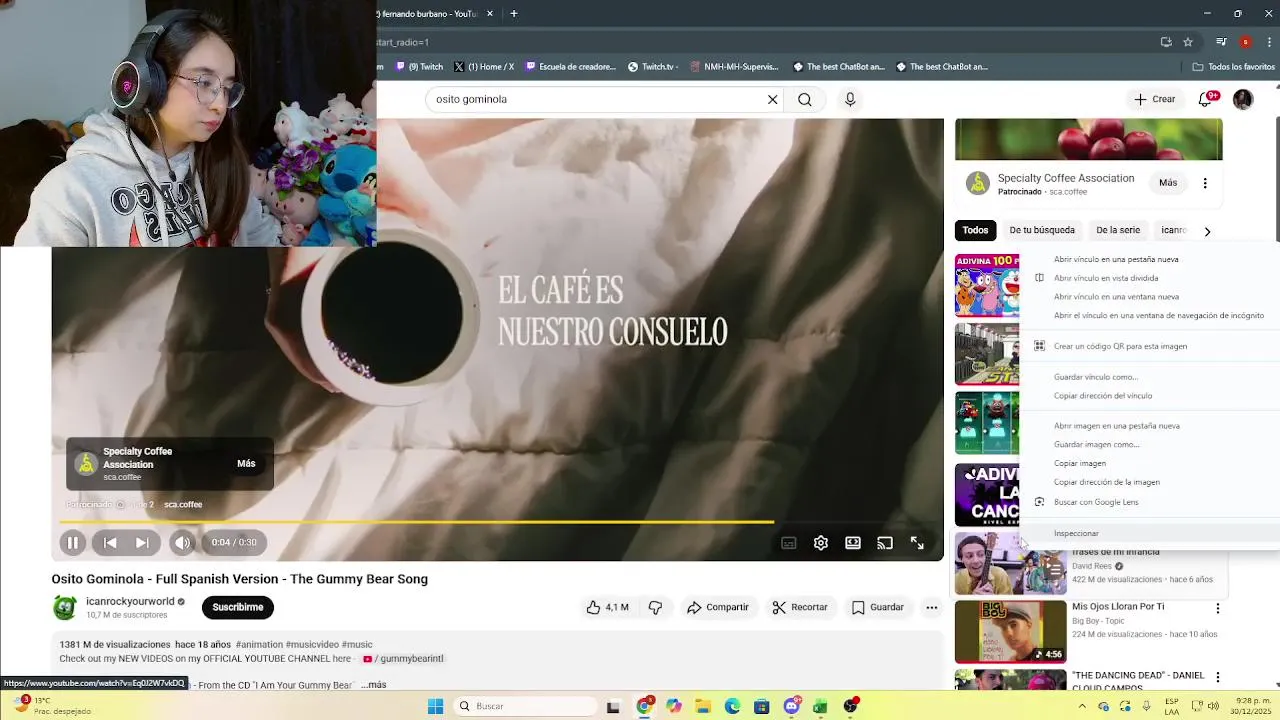Image resolution: width=1280 pixels, height=720 pixels.
Task: Choose Guardar vínculo como...
Action: coord(1149,377)
